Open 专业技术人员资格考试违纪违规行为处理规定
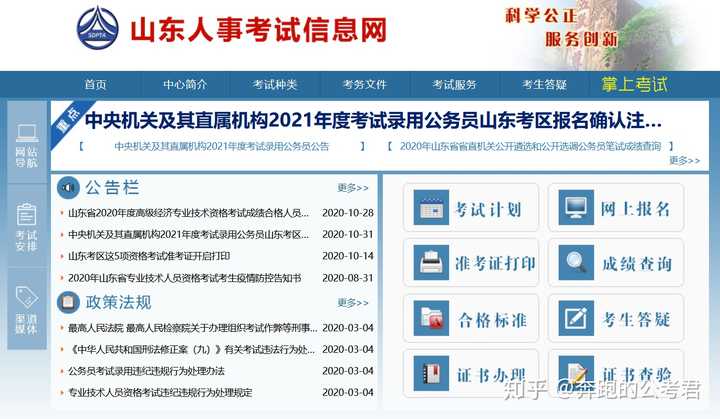720x419 pixels. click(160, 393)
